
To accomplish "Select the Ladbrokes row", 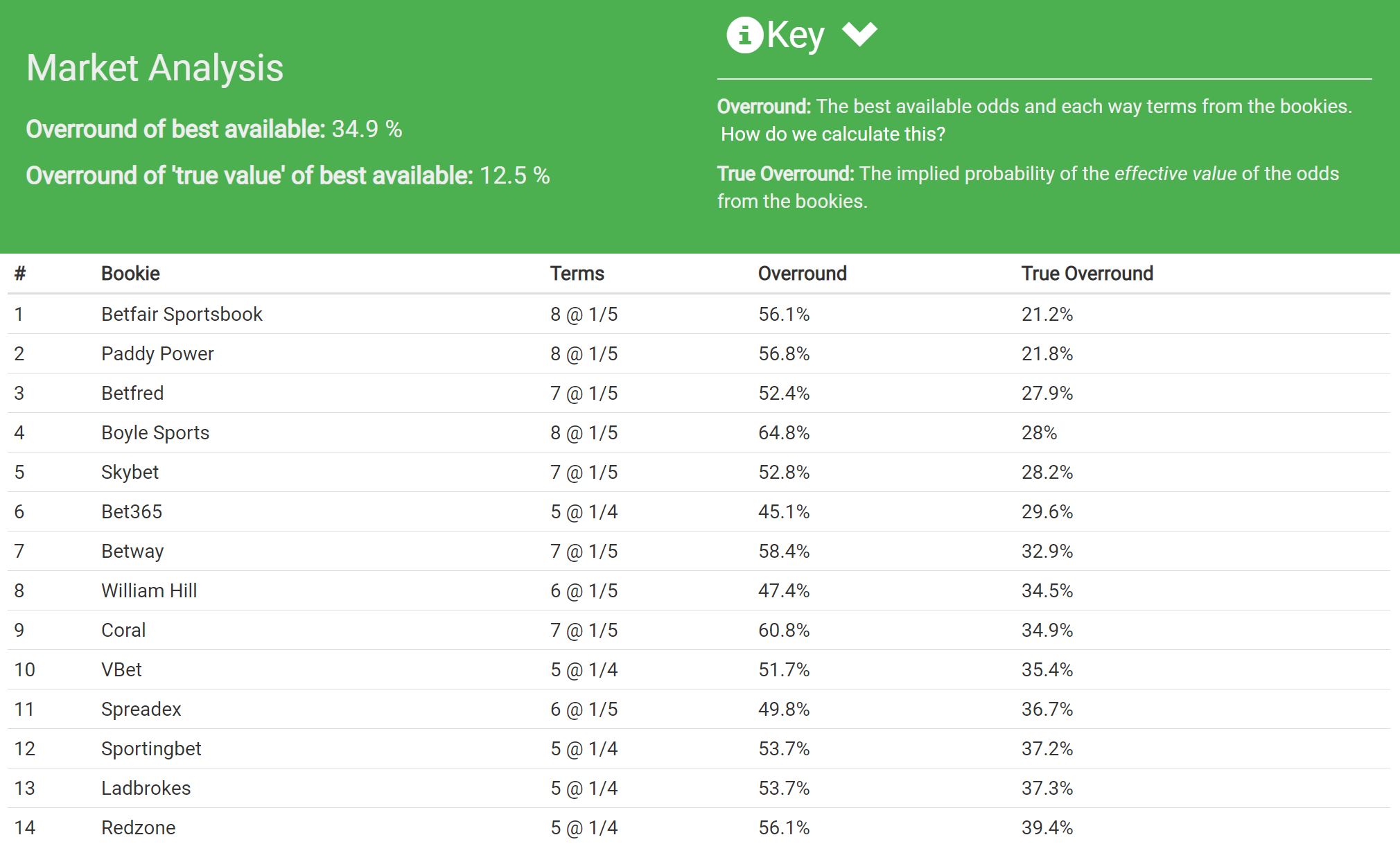I will click(x=146, y=789).
